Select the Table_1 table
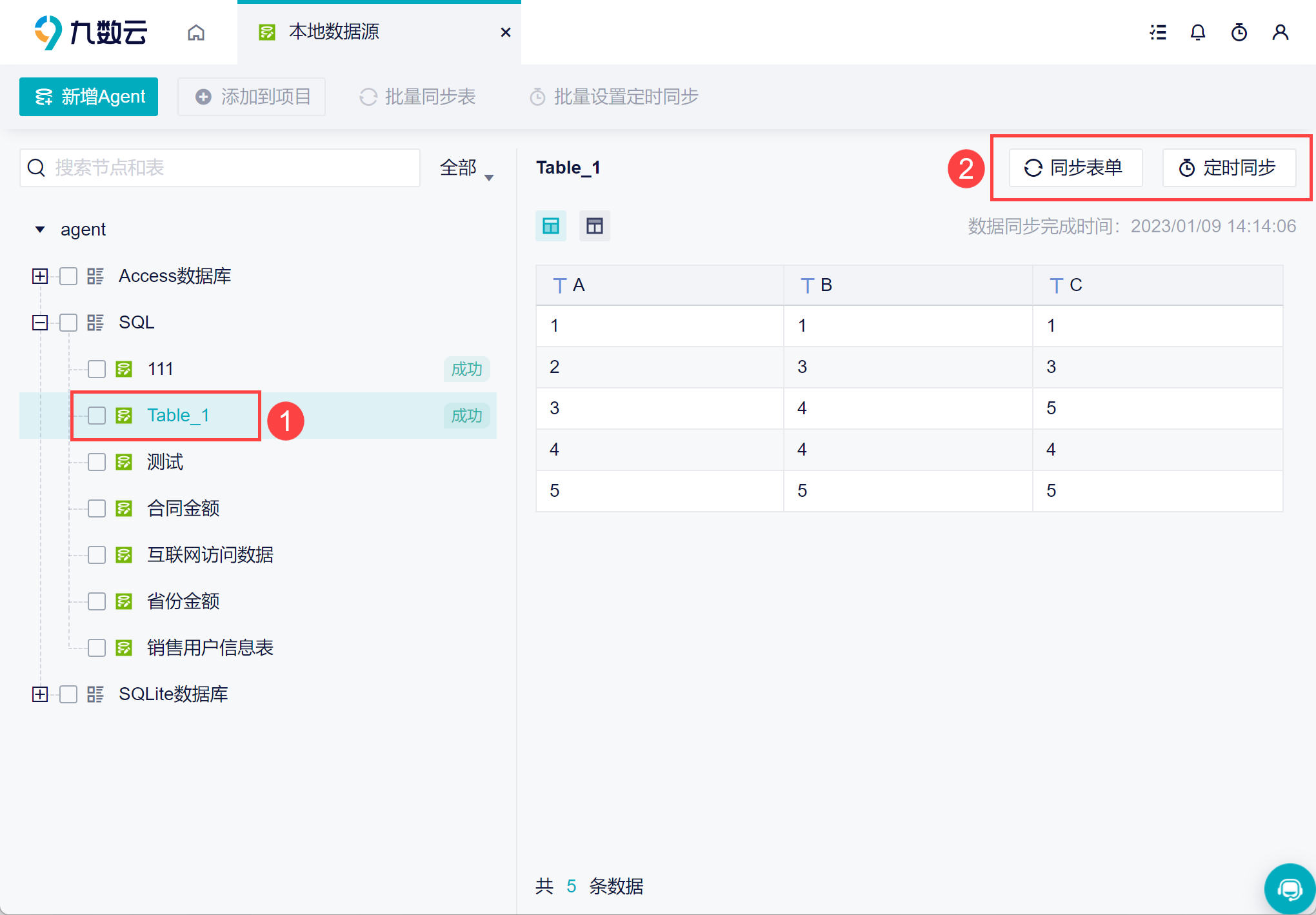The width and height of the screenshot is (1316, 915). 178,416
